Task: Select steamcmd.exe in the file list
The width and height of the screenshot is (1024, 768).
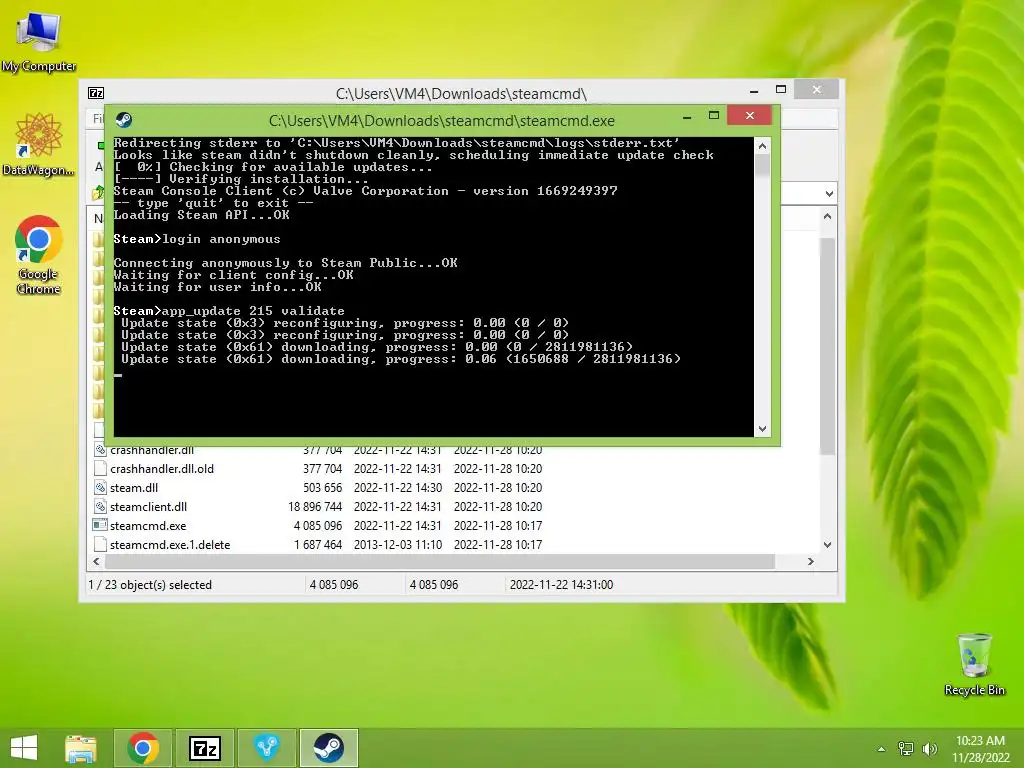Action: tap(148, 526)
